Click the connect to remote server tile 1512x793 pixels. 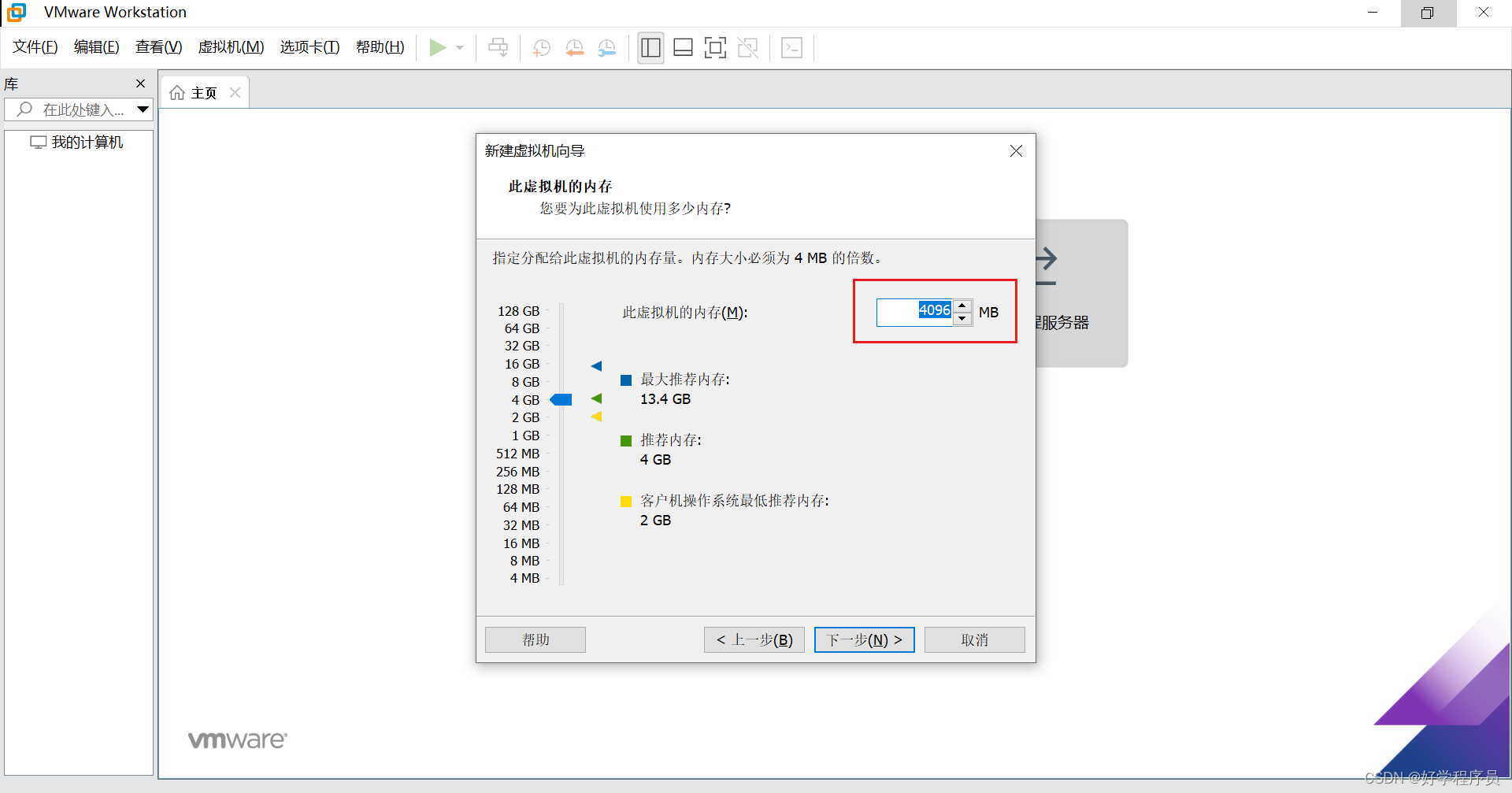pos(1081,293)
